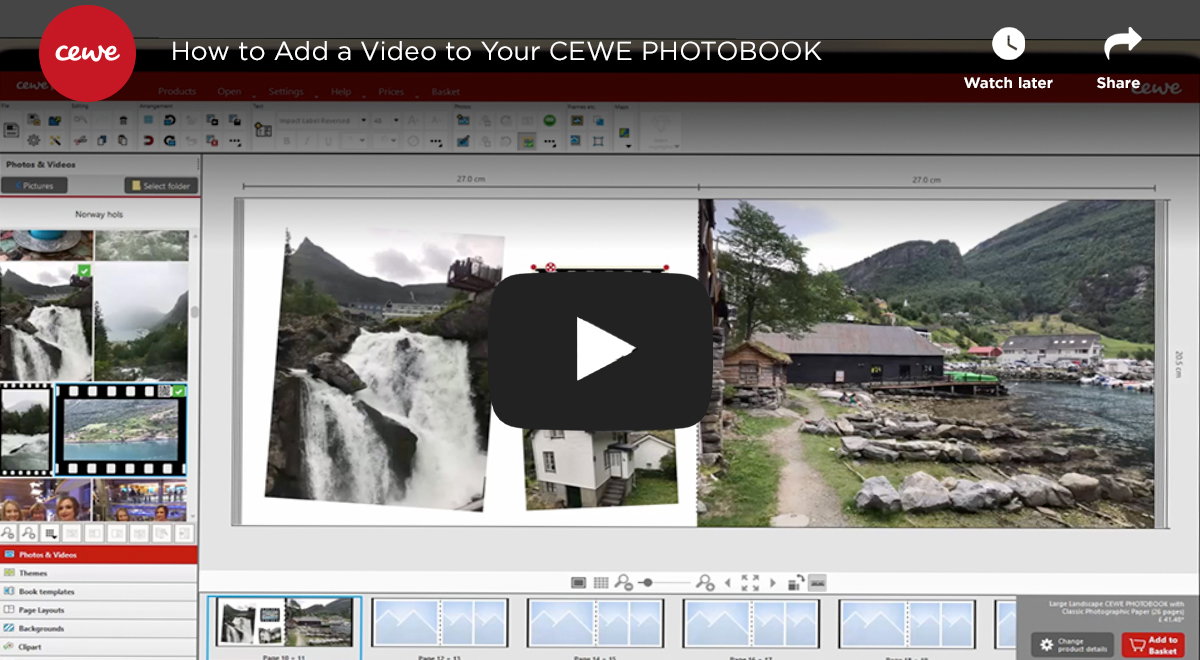Click the canvas zoom slider
Screen dimensions: 1200x660
point(664,582)
